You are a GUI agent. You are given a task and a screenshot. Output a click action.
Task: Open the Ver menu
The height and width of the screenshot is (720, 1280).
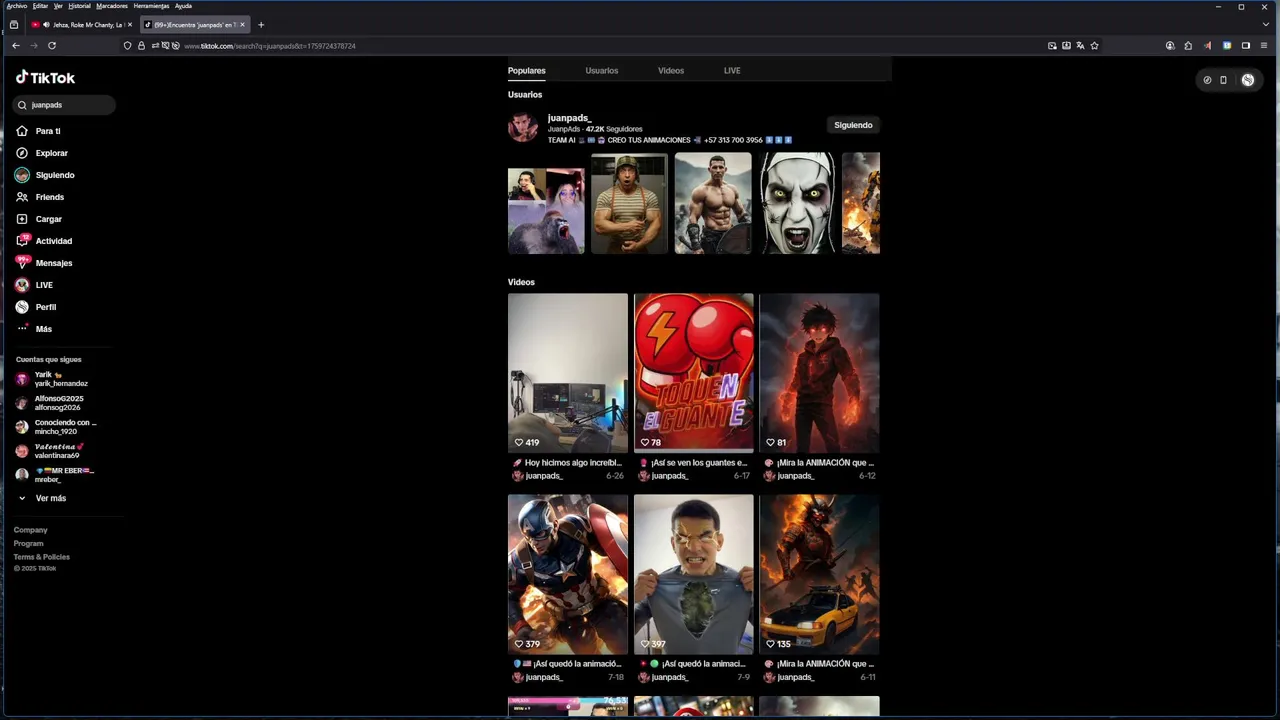pos(57,6)
